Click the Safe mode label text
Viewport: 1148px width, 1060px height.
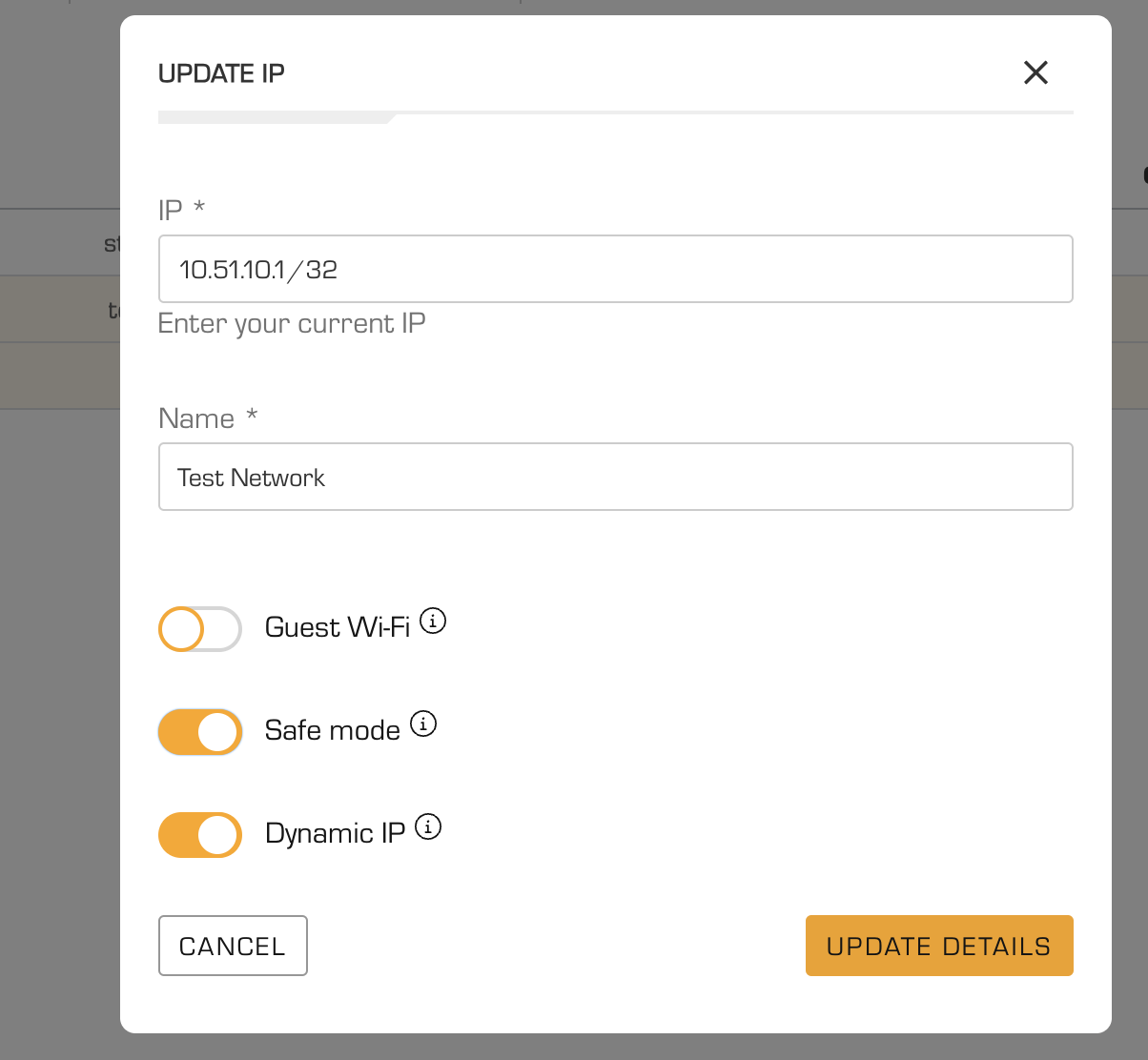point(331,730)
